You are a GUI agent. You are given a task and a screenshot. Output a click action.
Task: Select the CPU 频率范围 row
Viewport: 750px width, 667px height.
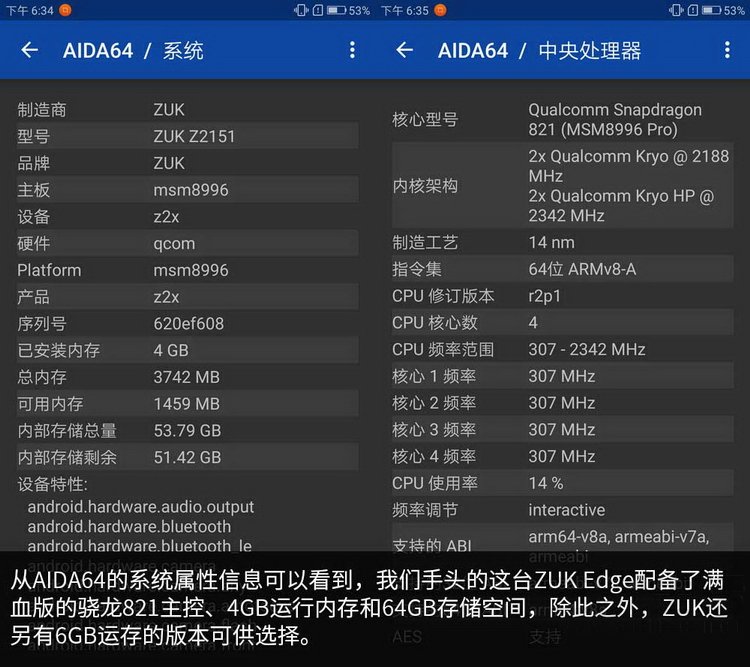[x=562, y=350]
